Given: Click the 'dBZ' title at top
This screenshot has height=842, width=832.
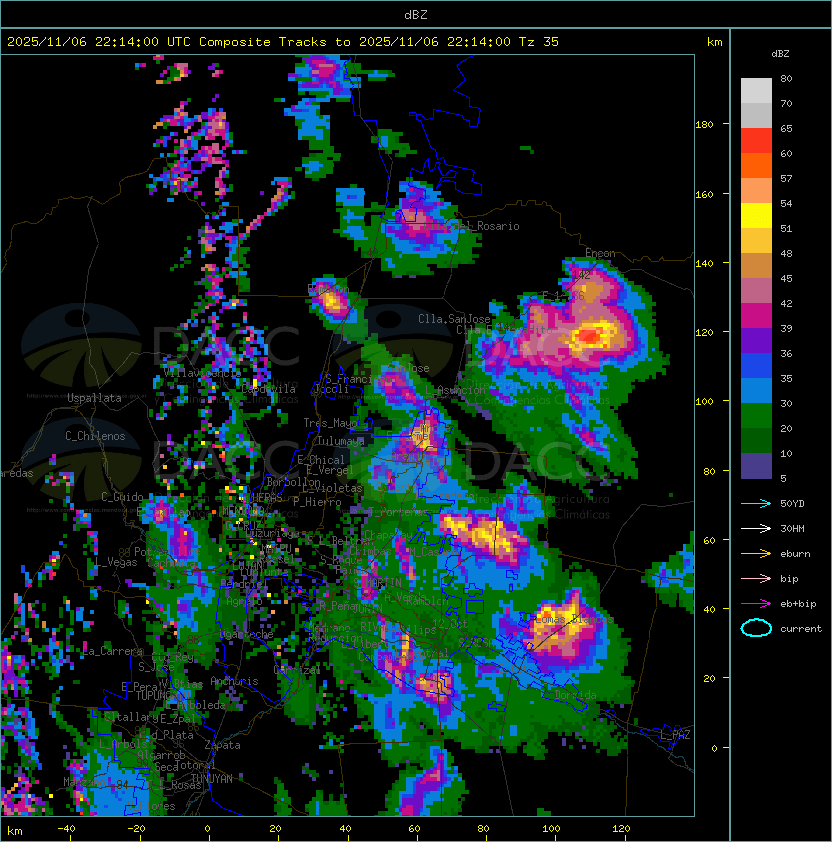Looking at the screenshot, I should coord(416,14).
